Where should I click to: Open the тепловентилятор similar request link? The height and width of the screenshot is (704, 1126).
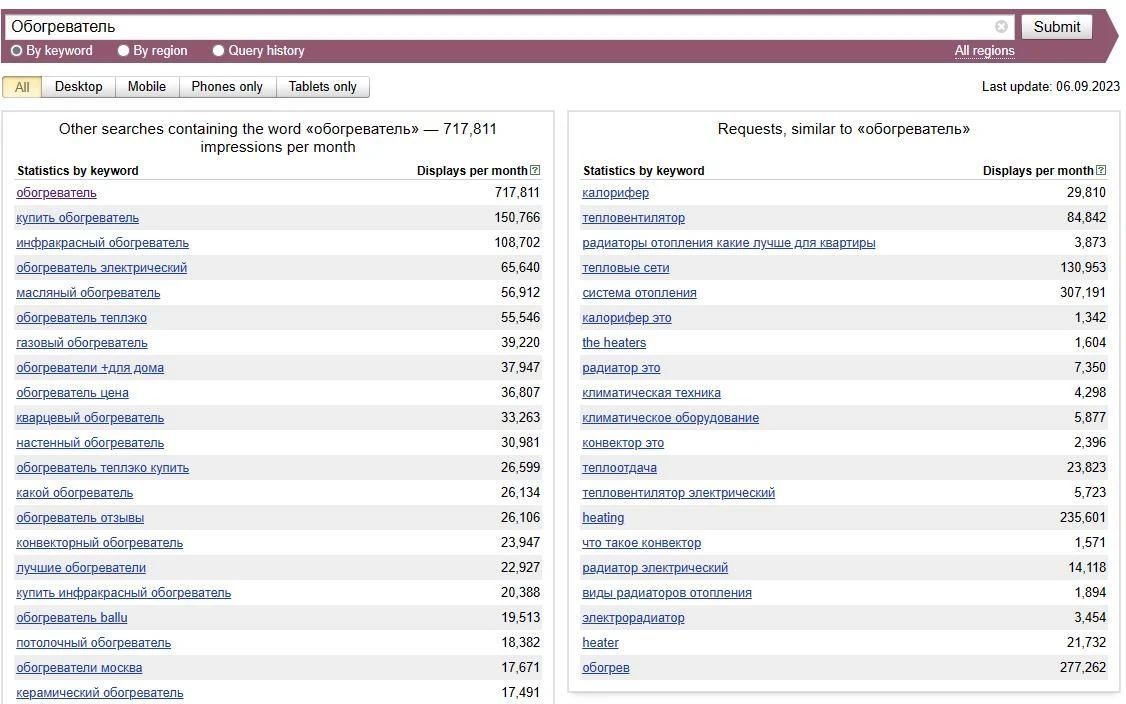[x=633, y=218]
